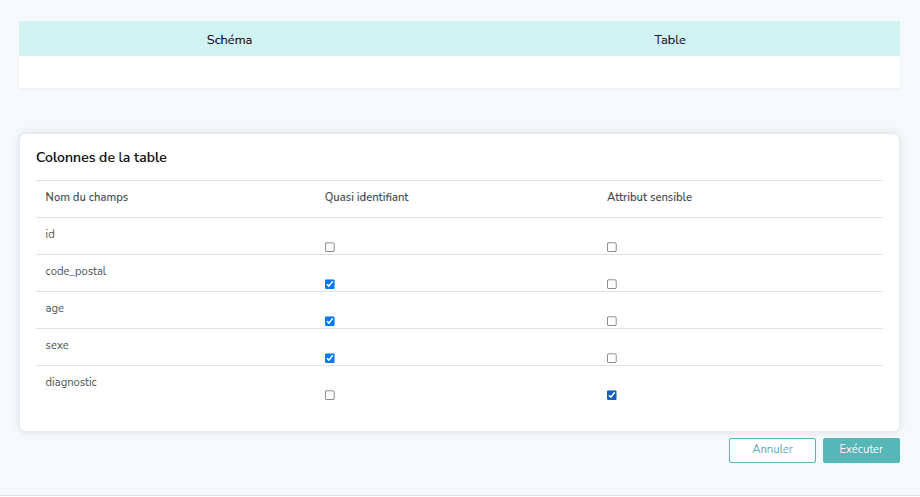Click the Exécuter button

[861, 450]
